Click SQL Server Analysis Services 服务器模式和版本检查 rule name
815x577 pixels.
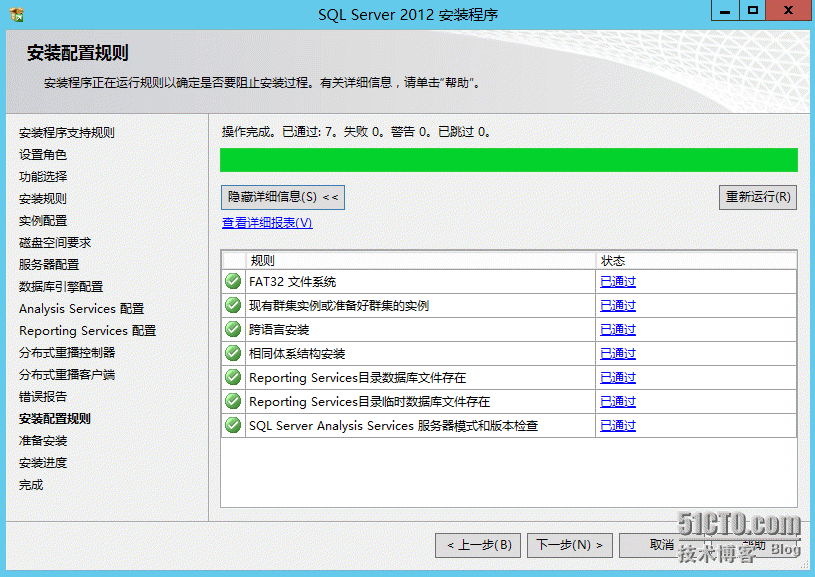click(x=393, y=425)
